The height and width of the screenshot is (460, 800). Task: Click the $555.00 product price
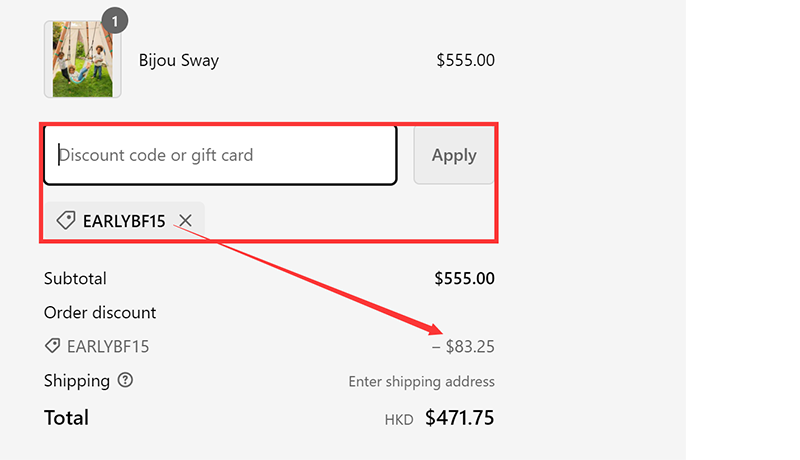point(465,60)
